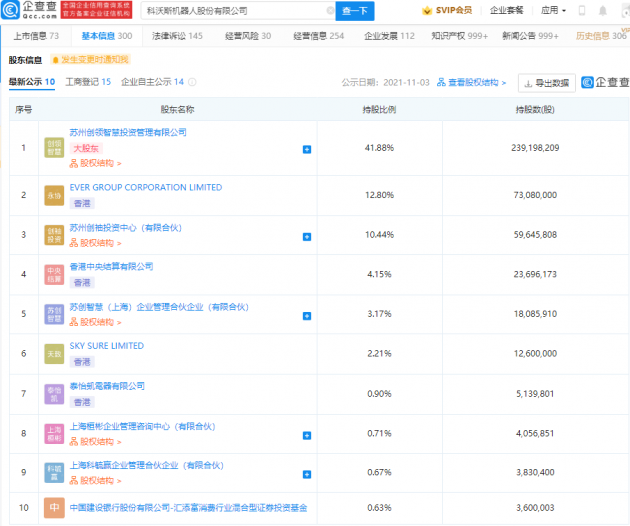Open 股权结构 under 上海科毓赢企业管理
The width and height of the screenshot is (630, 526).
95,481
